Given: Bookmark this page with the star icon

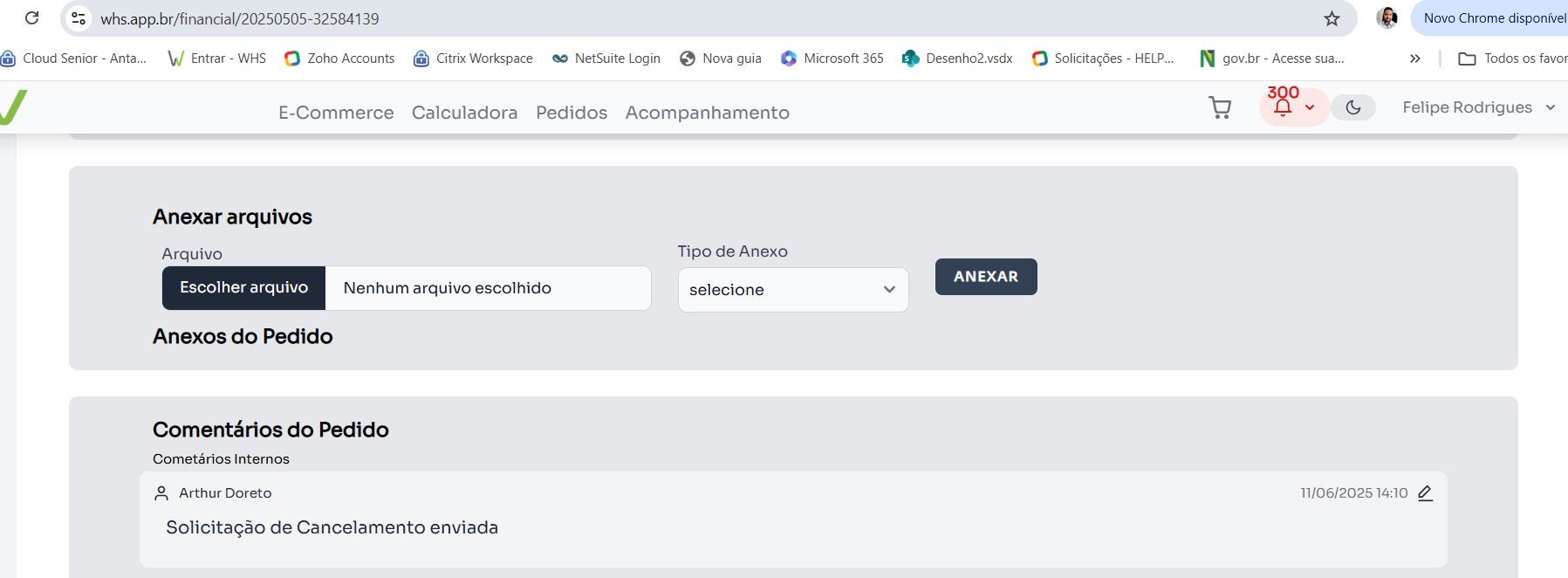Looking at the screenshot, I should pyautogui.click(x=1332, y=18).
